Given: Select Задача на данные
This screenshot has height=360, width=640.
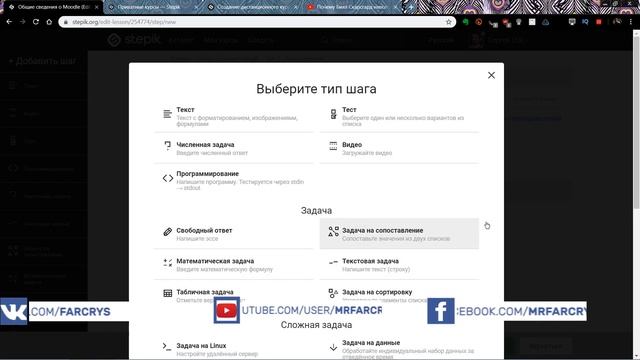Looking at the screenshot, I should point(399,349).
